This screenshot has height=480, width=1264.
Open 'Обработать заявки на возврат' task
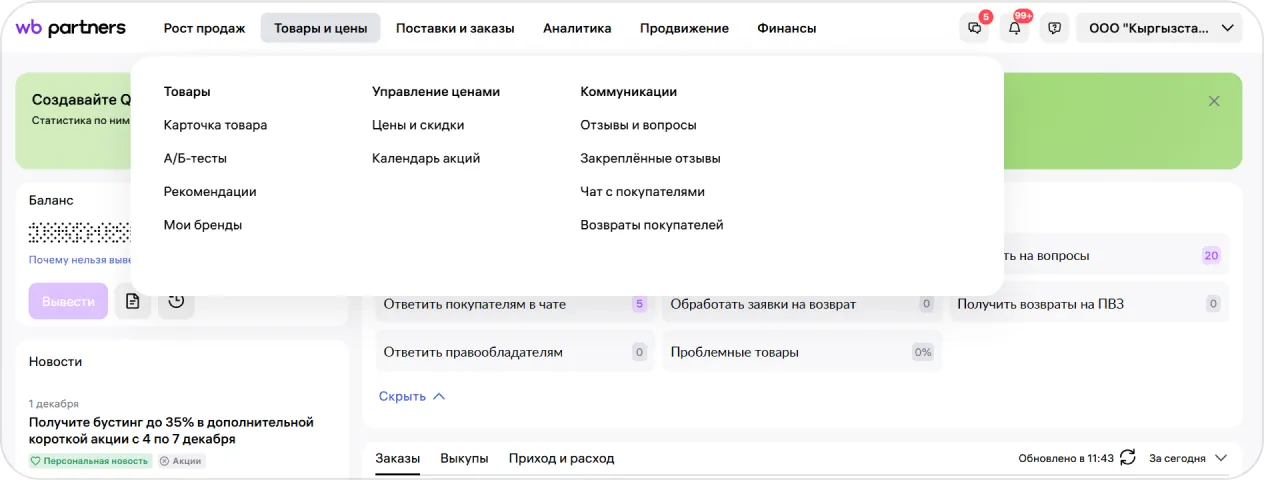[x=763, y=304]
